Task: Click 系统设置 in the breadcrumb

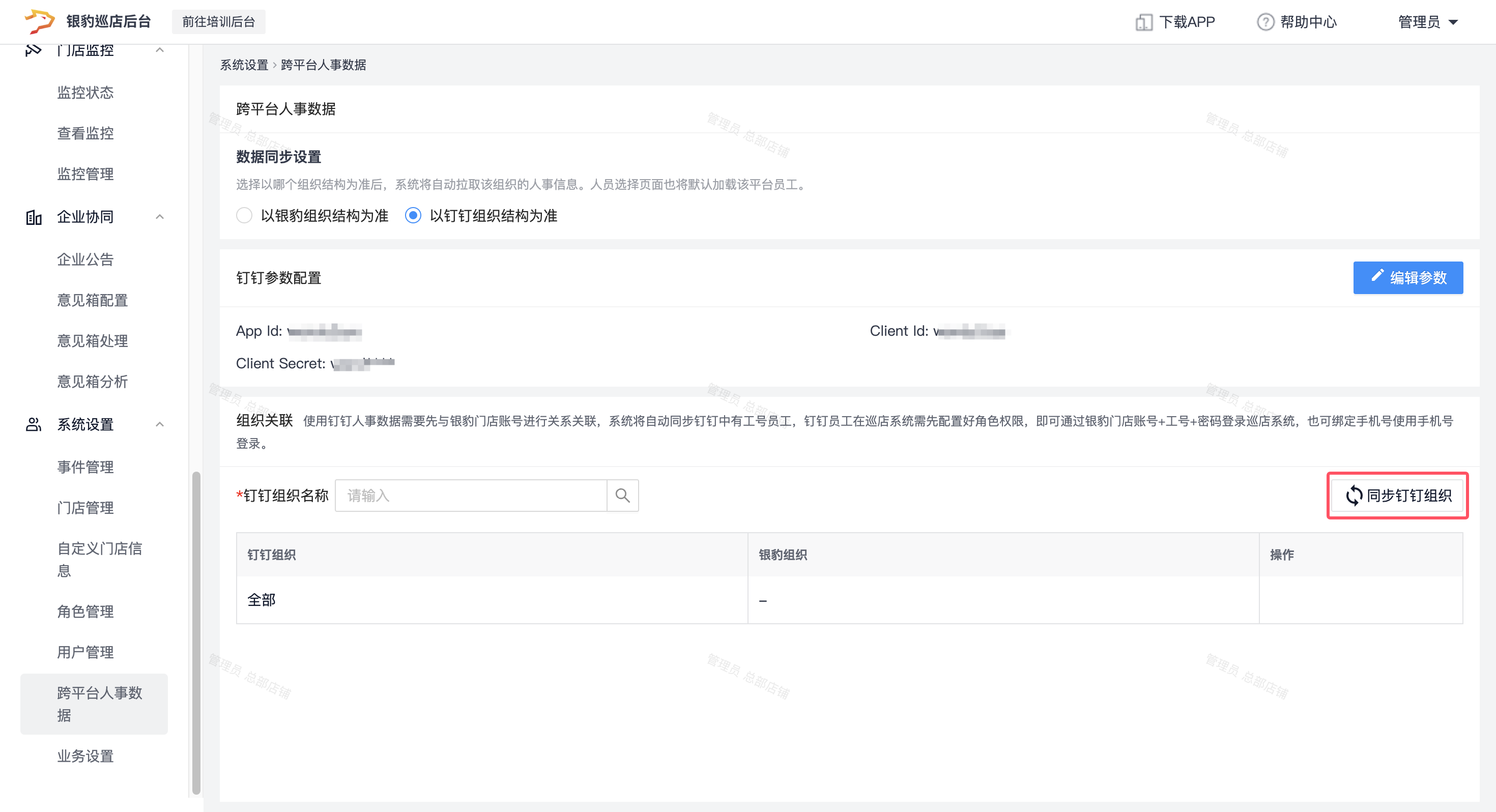Action: [244, 65]
